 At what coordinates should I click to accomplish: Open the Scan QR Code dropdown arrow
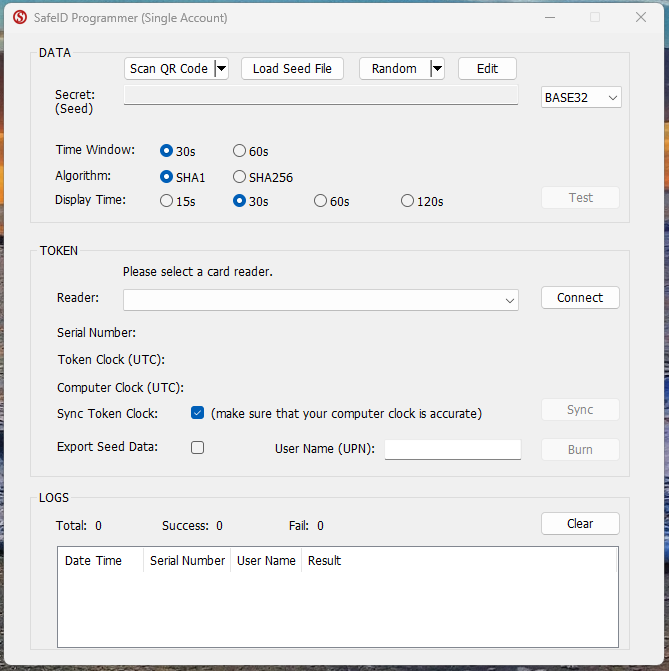221,68
